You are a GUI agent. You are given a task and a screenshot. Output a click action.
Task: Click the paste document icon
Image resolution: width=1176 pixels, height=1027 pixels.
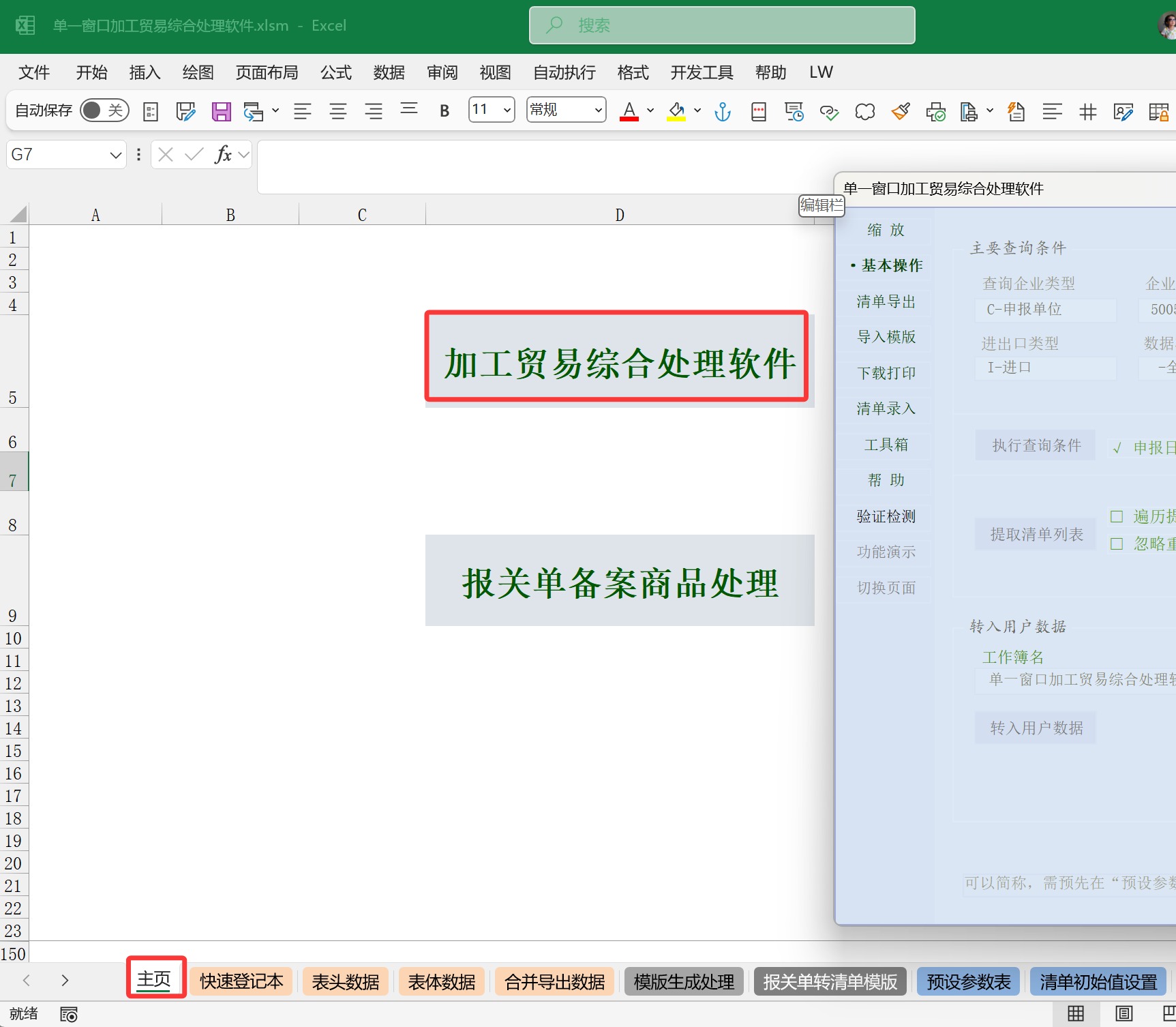click(969, 111)
